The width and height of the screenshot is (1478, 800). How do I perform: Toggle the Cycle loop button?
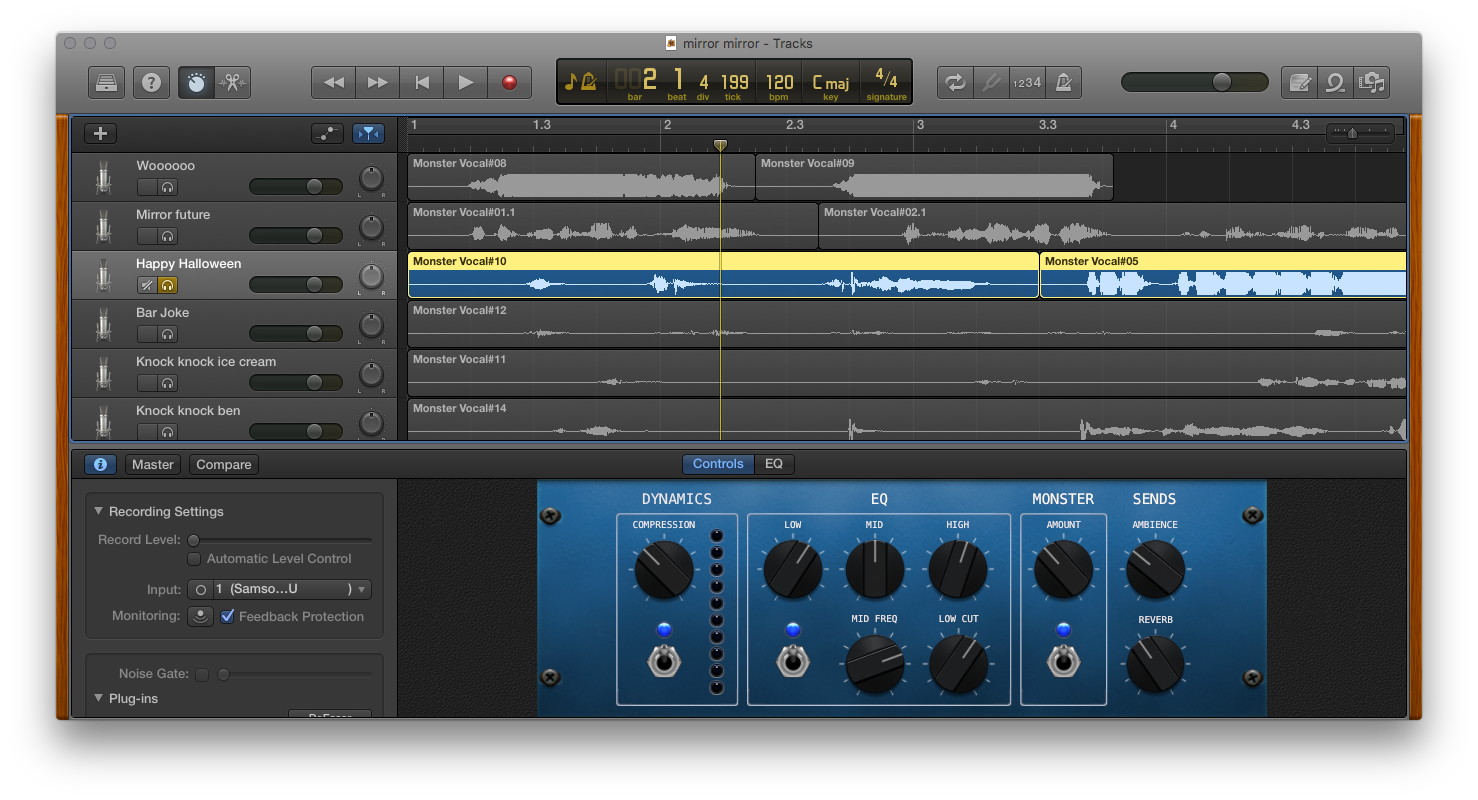pyautogui.click(x=955, y=82)
